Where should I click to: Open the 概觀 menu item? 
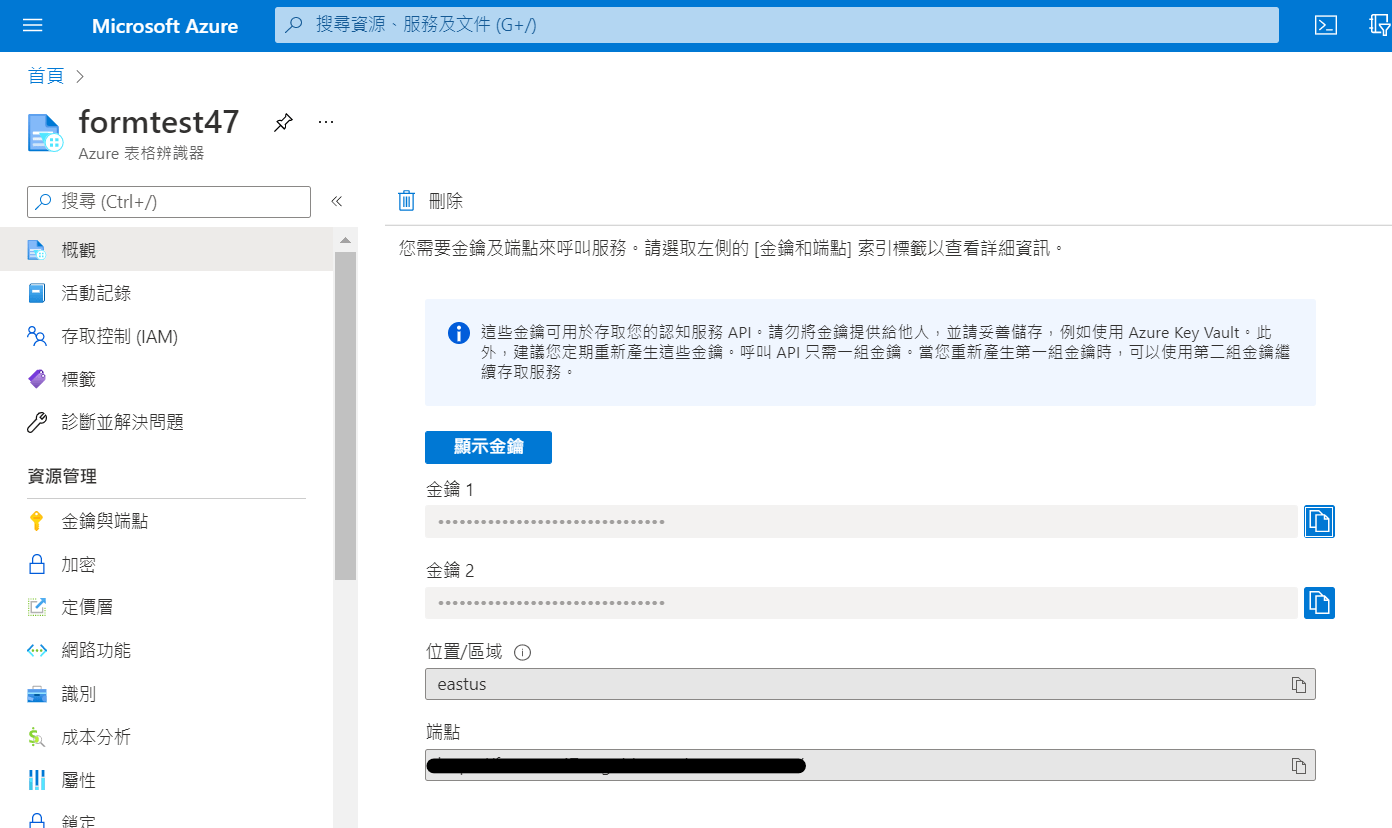click(166, 250)
